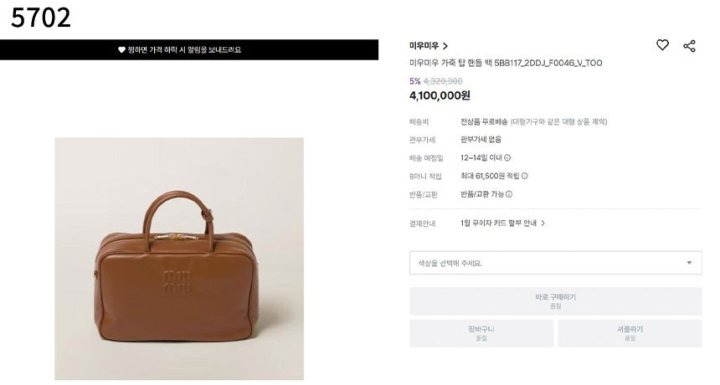The height and width of the screenshot is (385, 720).
Task: Open info icon next to 12~14일 이내
Action: pos(507,158)
